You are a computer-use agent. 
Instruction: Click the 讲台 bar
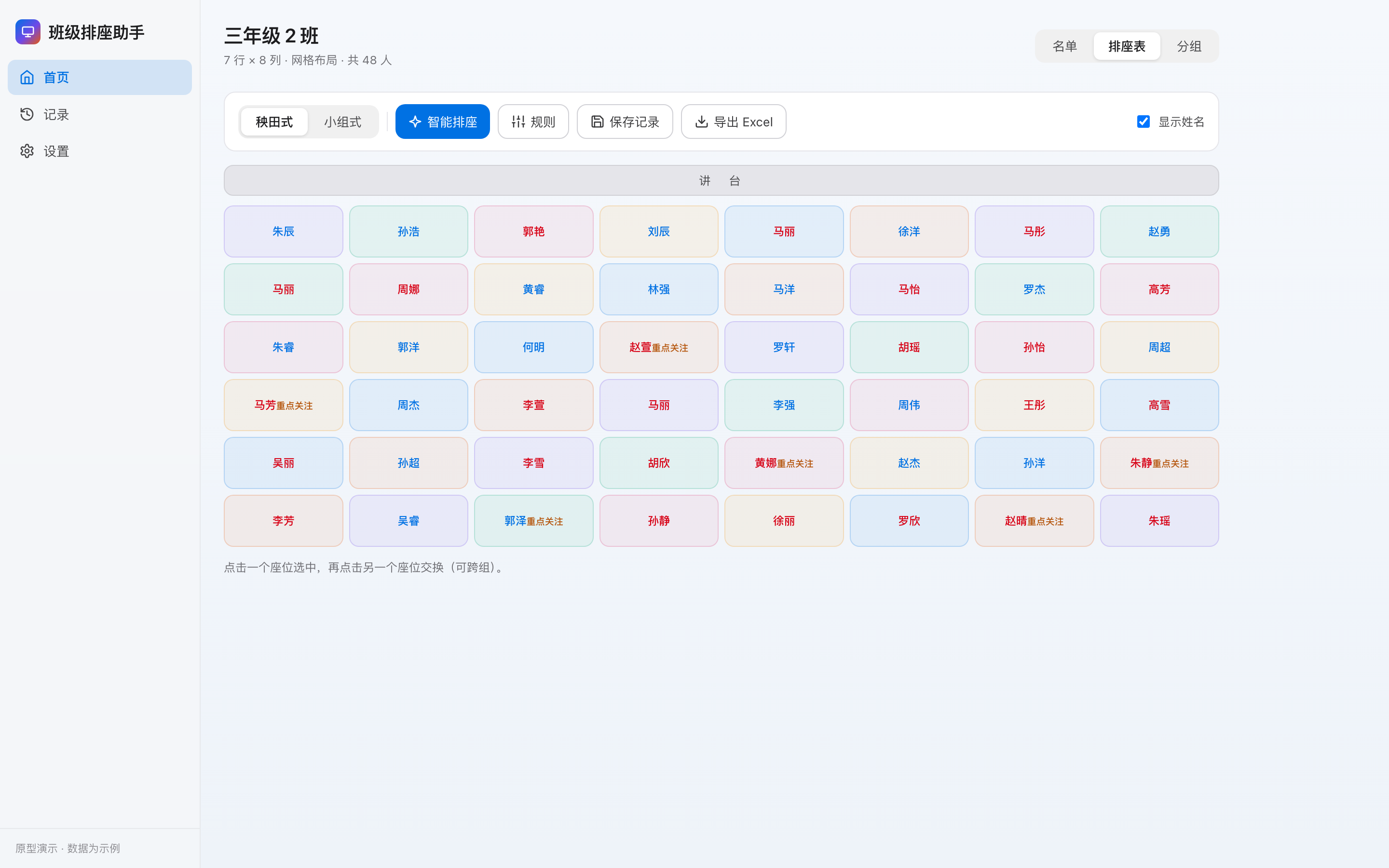tap(721, 180)
